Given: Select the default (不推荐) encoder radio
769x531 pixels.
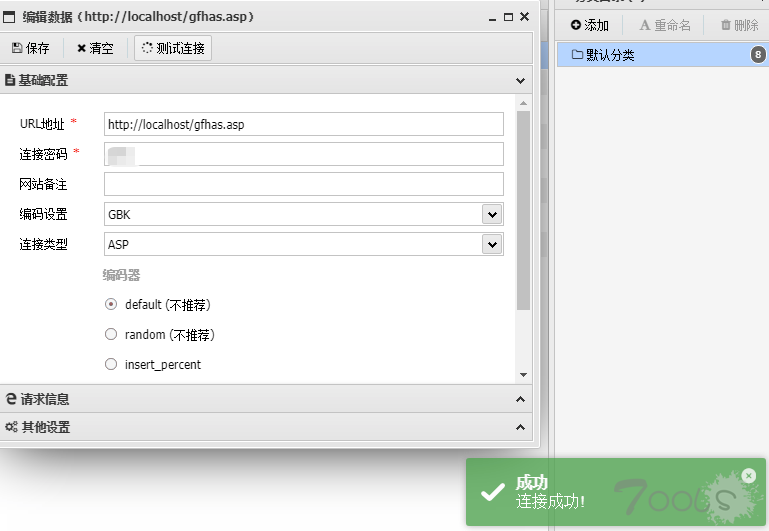Looking at the screenshot, I should (x=111, y=305).
